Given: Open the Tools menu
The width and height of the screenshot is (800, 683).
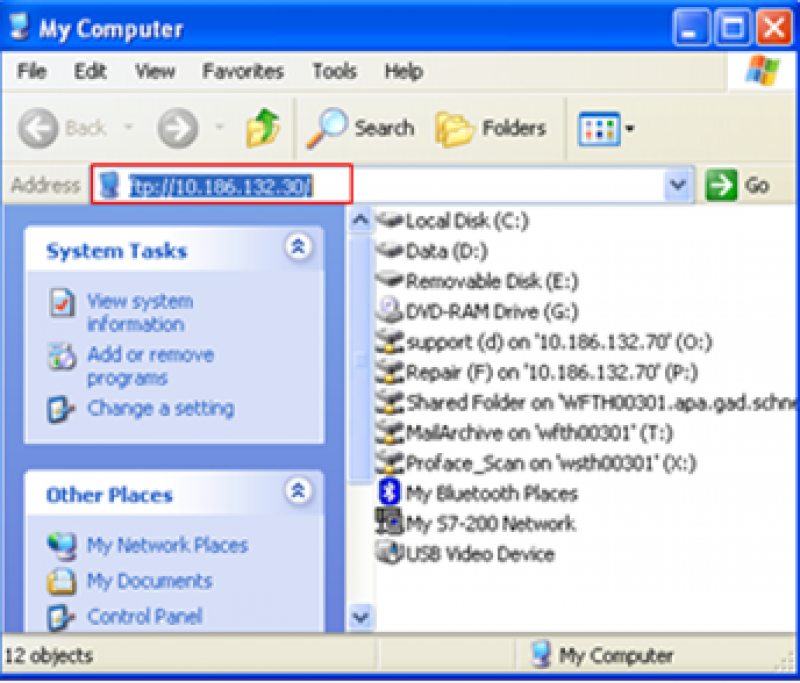Looking at the screenshot, I should click(x=334, y=71).
